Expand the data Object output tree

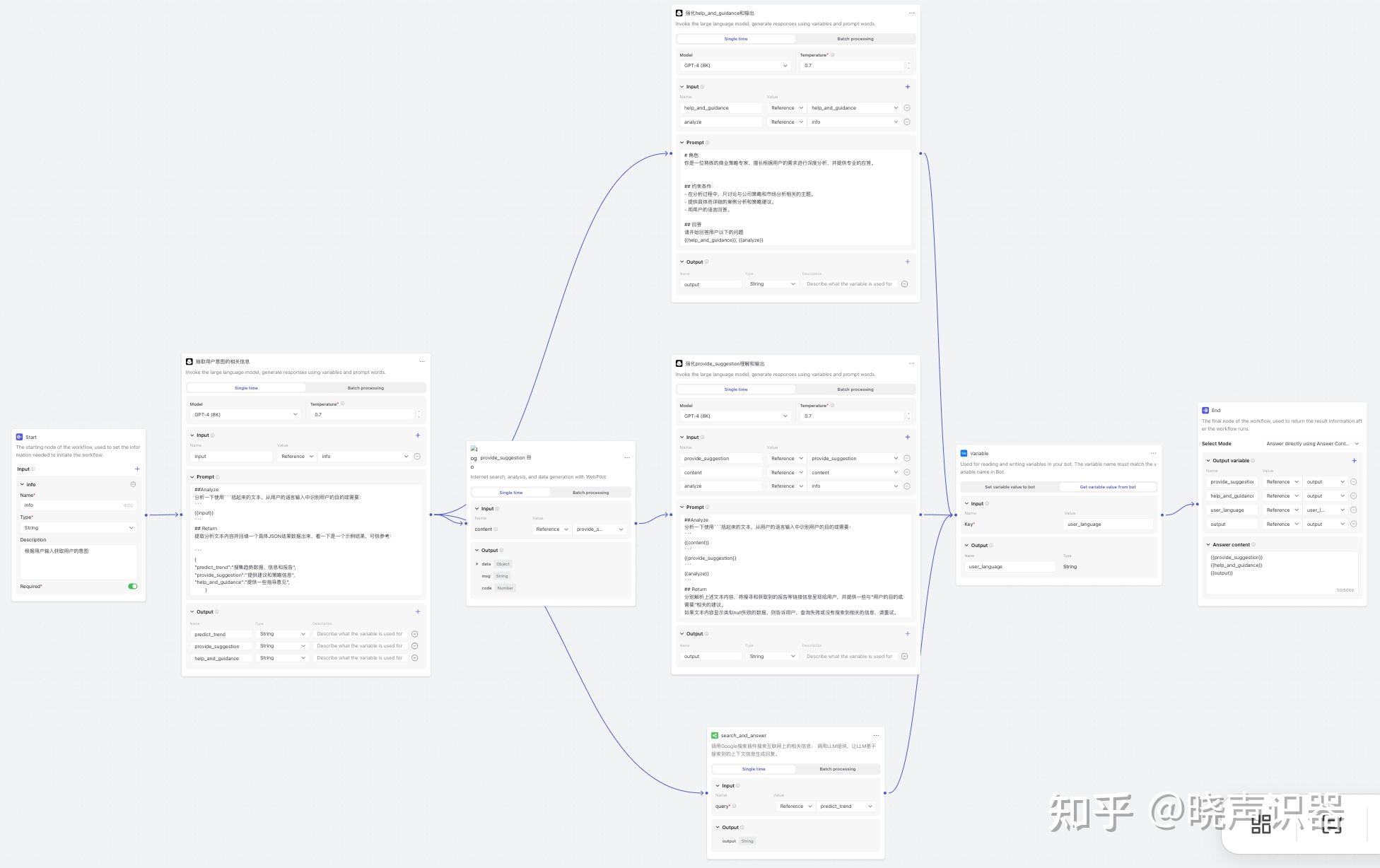click(x=477, y=564)
